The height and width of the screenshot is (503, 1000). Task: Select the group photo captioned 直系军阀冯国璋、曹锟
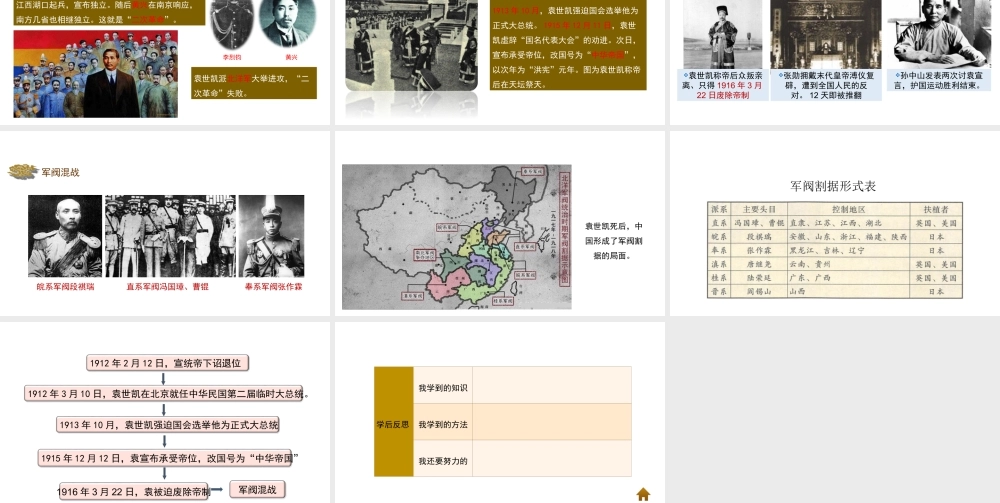[x=170, y=236]
